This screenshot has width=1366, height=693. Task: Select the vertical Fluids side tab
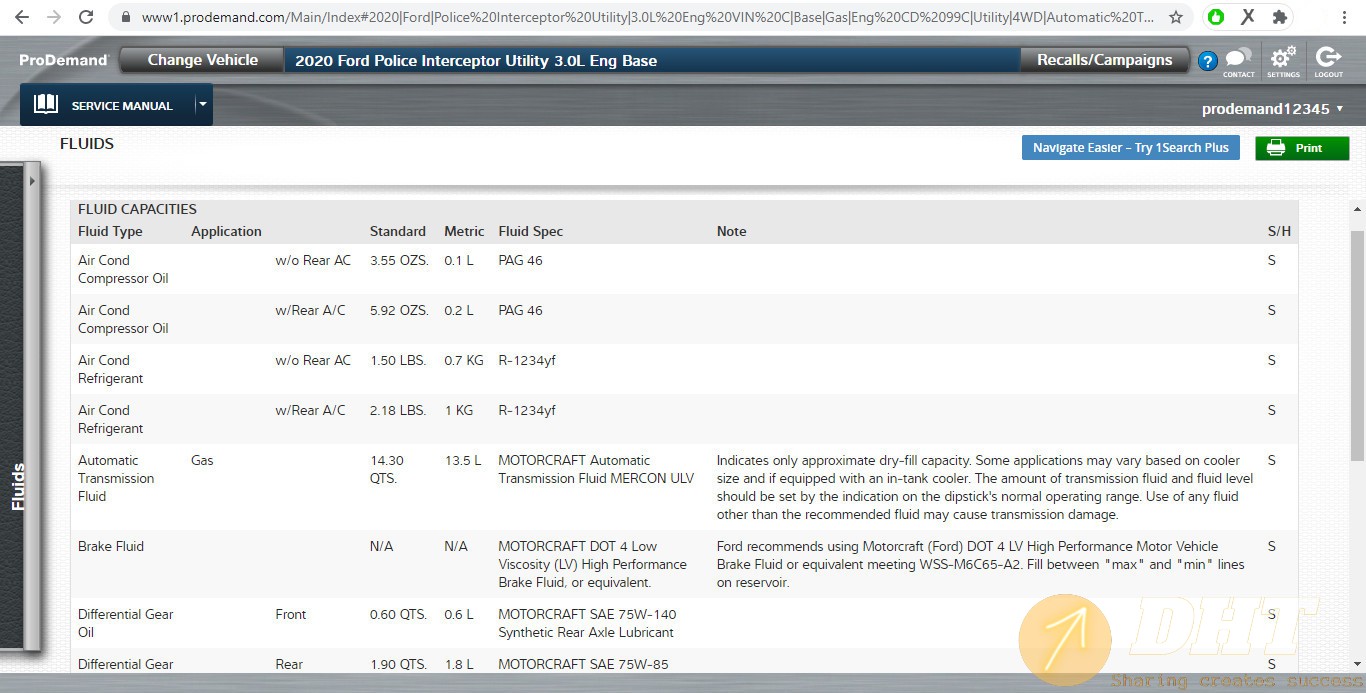pyautogui.click(x=18, y=487)
